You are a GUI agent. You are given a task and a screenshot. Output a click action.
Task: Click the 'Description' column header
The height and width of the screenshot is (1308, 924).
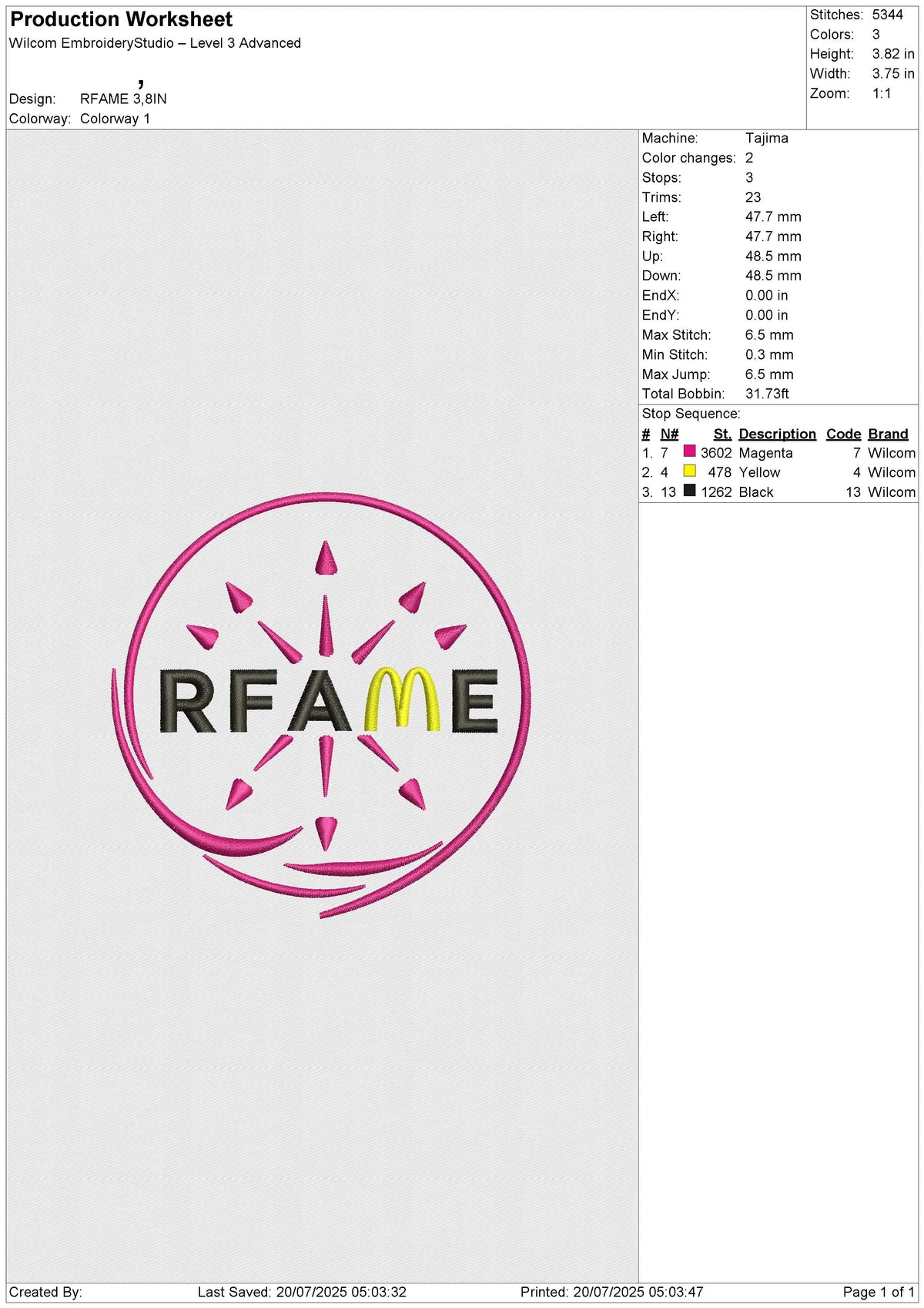pyautogui.click(x=777, y=434)
